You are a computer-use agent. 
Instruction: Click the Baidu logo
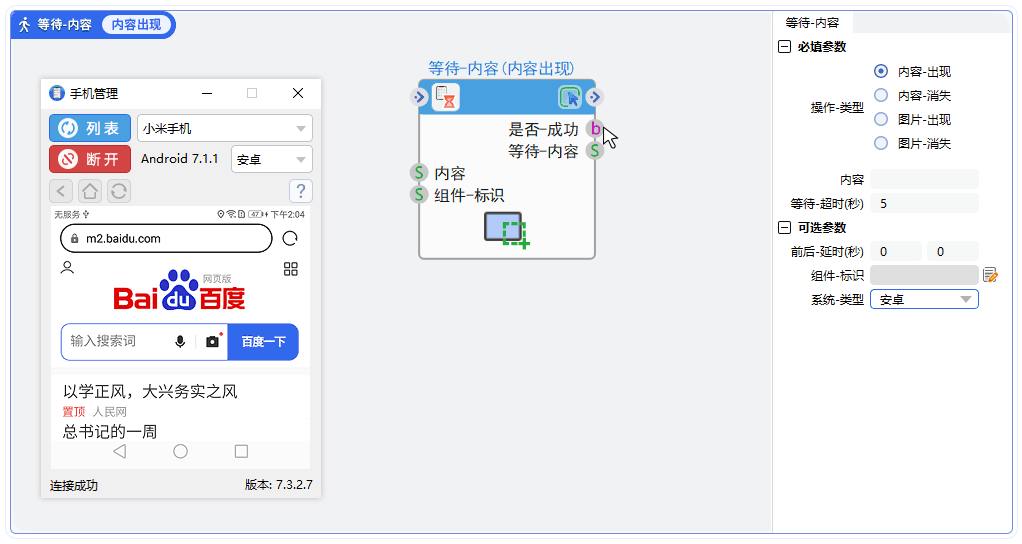click(x=179, y=291)
